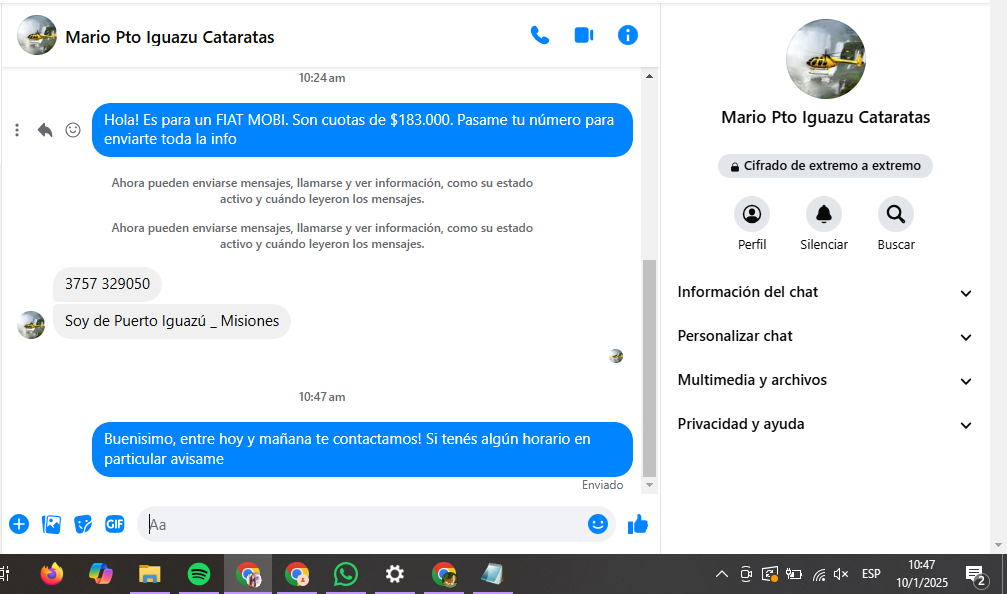Send a thumbs-up like
This screenshot has width=1007, height=594.
pyautogui.click(x=638, y=524)
